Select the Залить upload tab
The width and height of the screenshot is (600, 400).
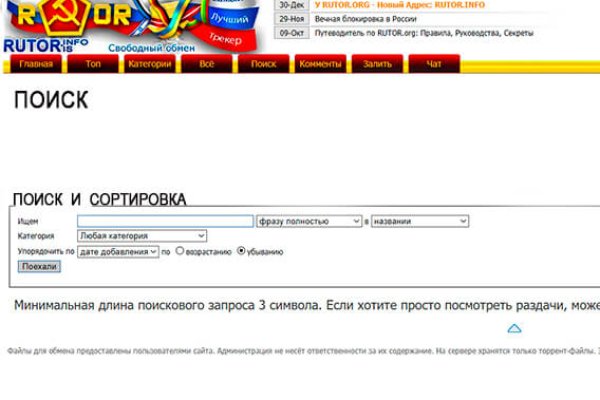378,65
